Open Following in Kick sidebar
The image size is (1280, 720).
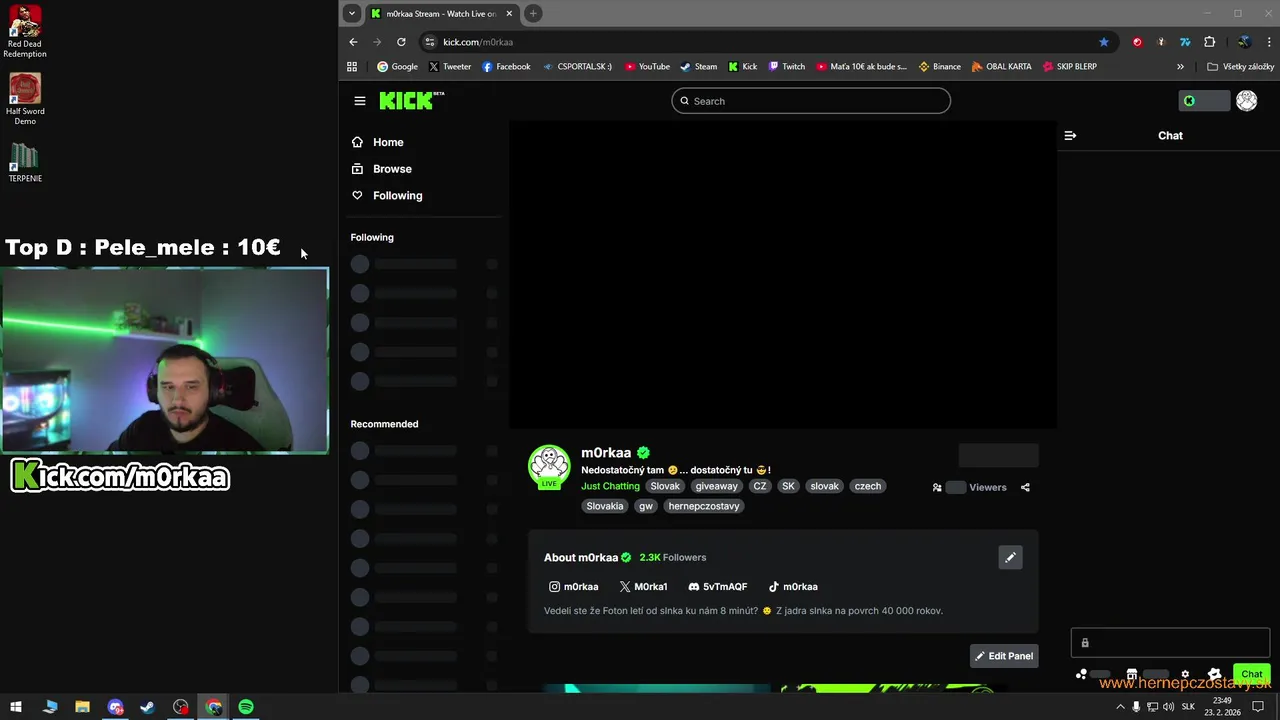click(386, 196)
